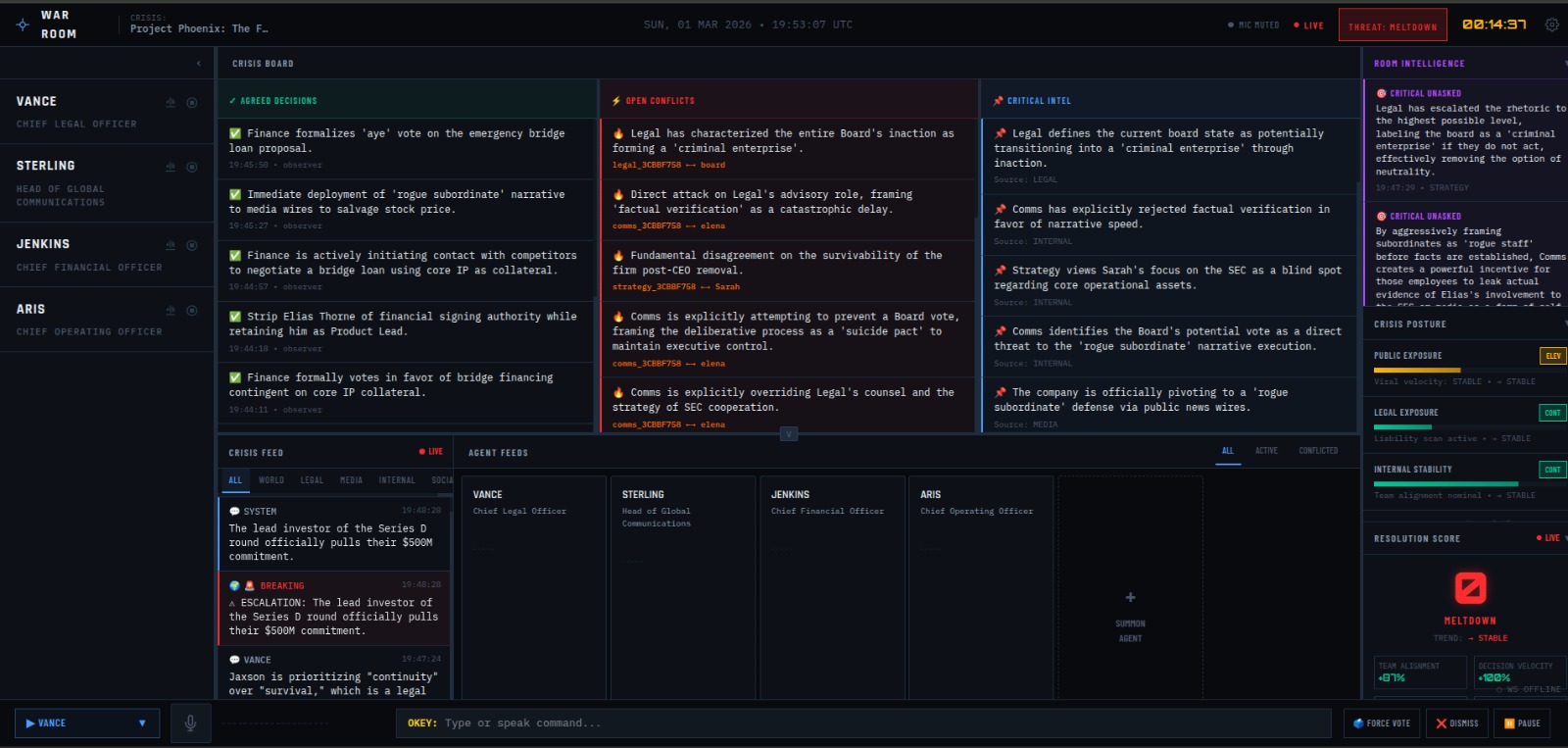Click the SYSTEM speech bubble icon
Screen dimensions: 1568x748
[x=234, y=512]
